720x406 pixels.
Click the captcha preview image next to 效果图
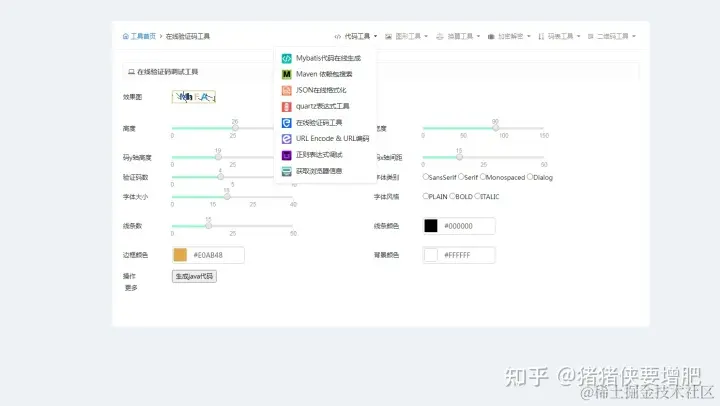(194, 97)
